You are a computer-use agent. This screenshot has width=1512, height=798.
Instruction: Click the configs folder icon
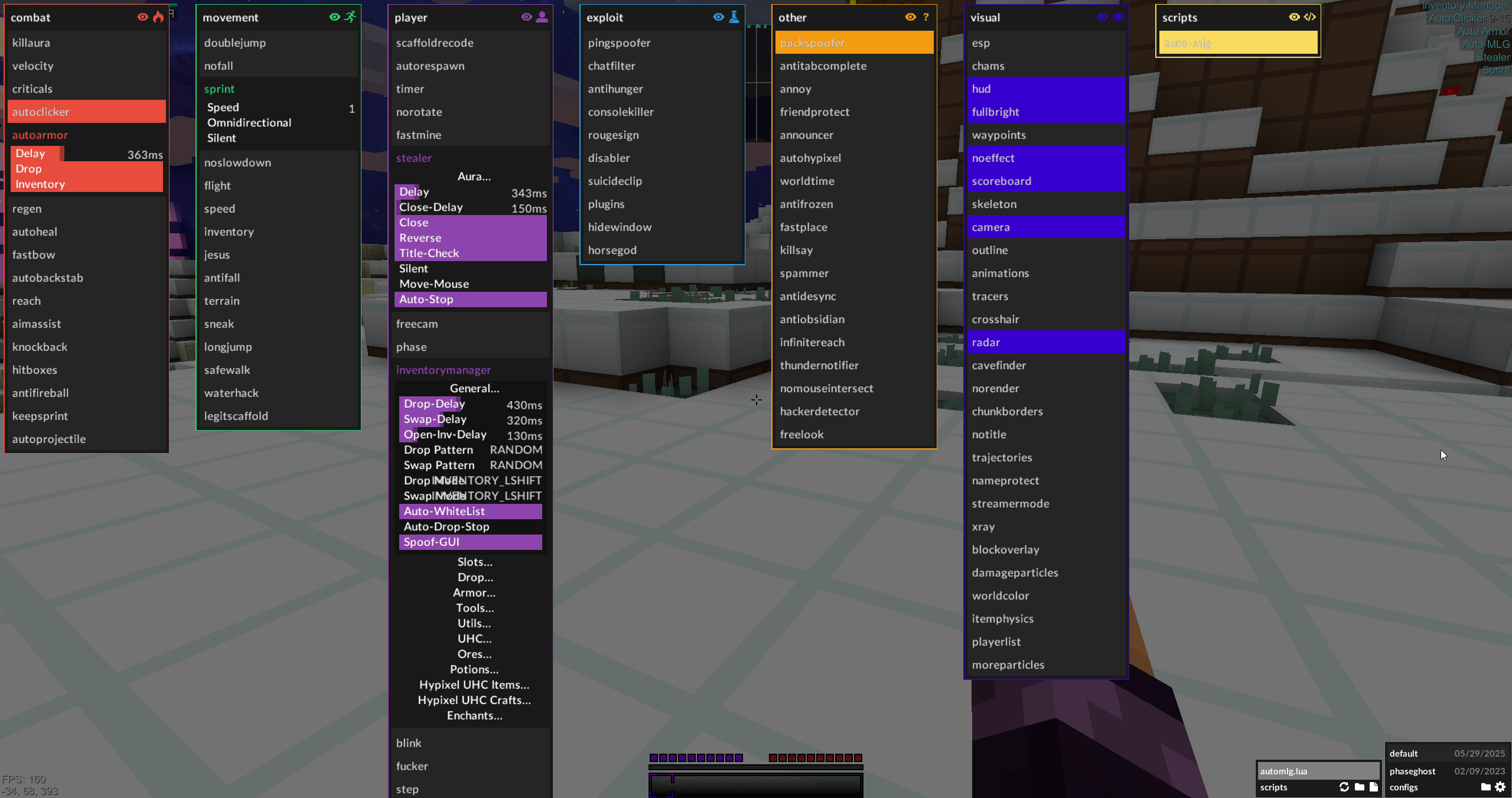(x=1485, y=787)
